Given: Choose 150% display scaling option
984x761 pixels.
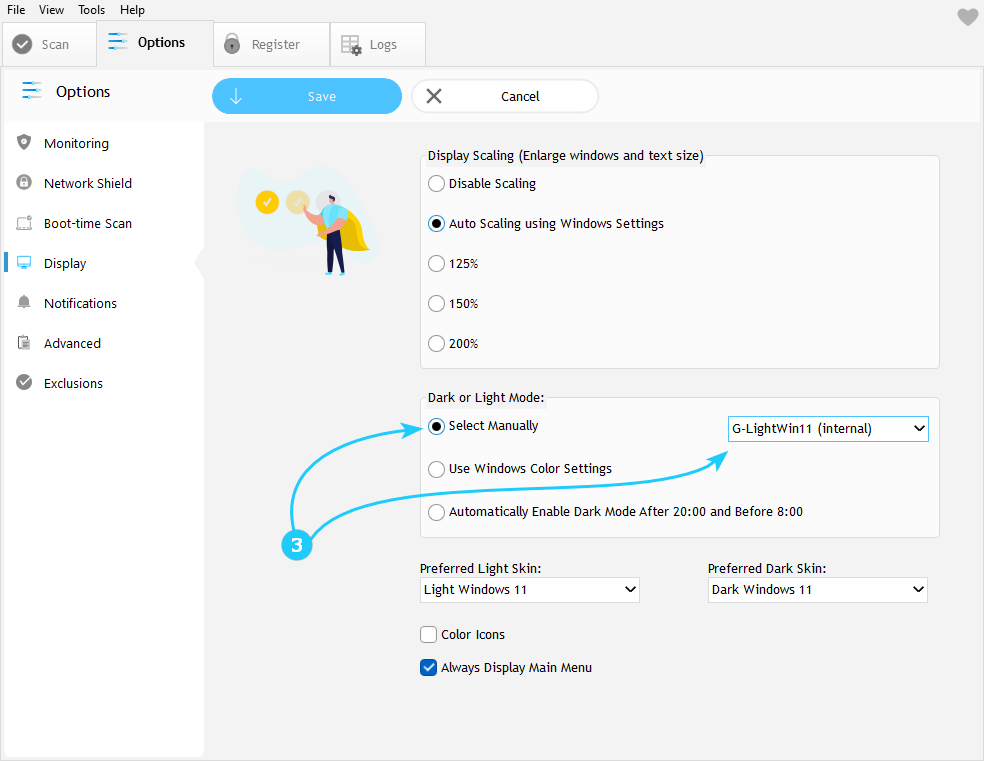Looking at the screenshot, I should coord(436,304).
